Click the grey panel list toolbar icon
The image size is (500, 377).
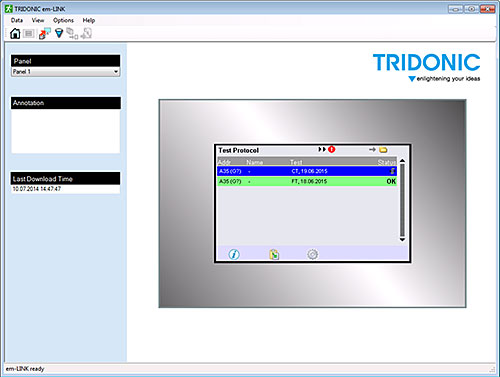[x=29, y=33]
